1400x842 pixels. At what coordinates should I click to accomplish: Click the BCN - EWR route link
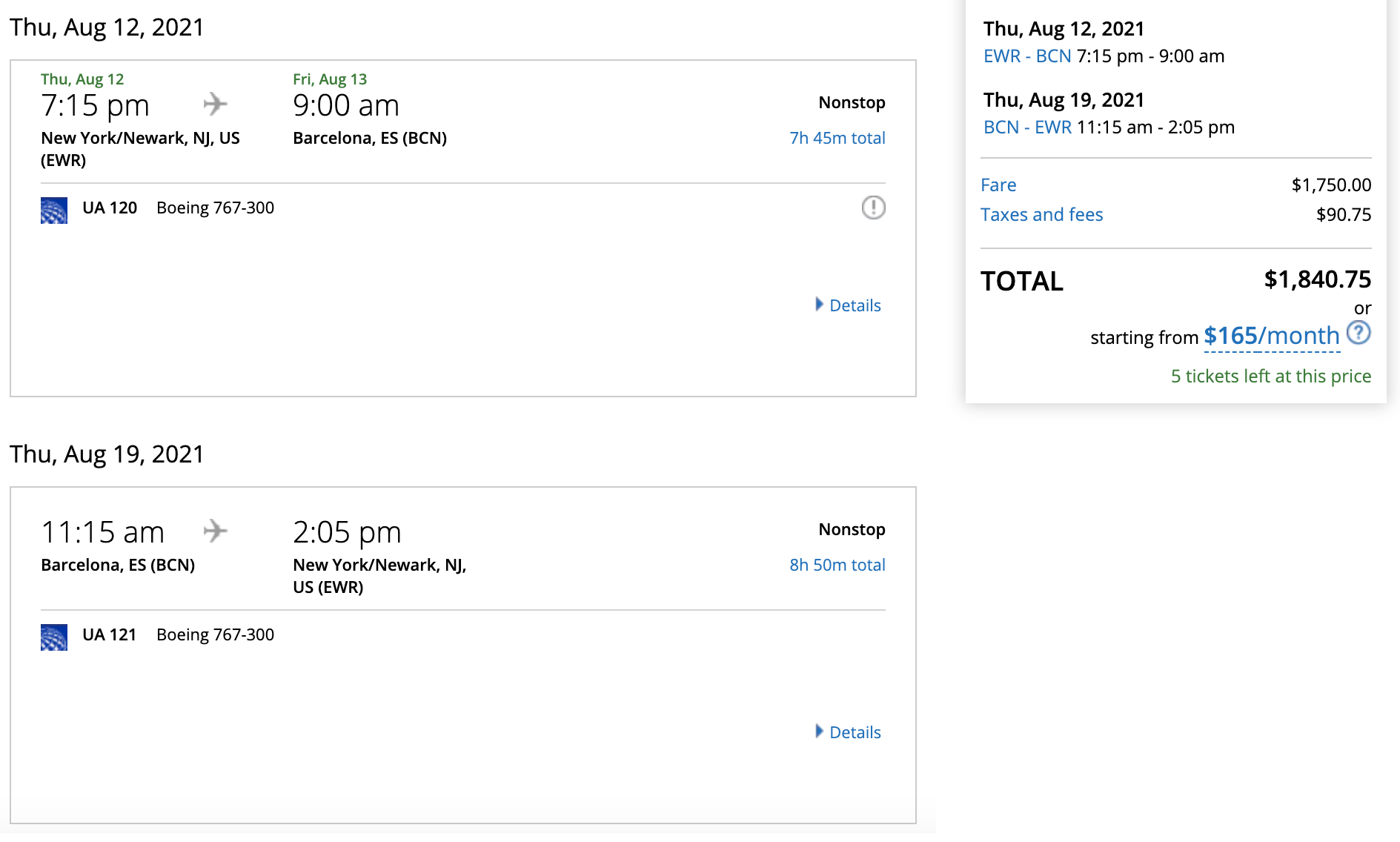coord(1027,127)
